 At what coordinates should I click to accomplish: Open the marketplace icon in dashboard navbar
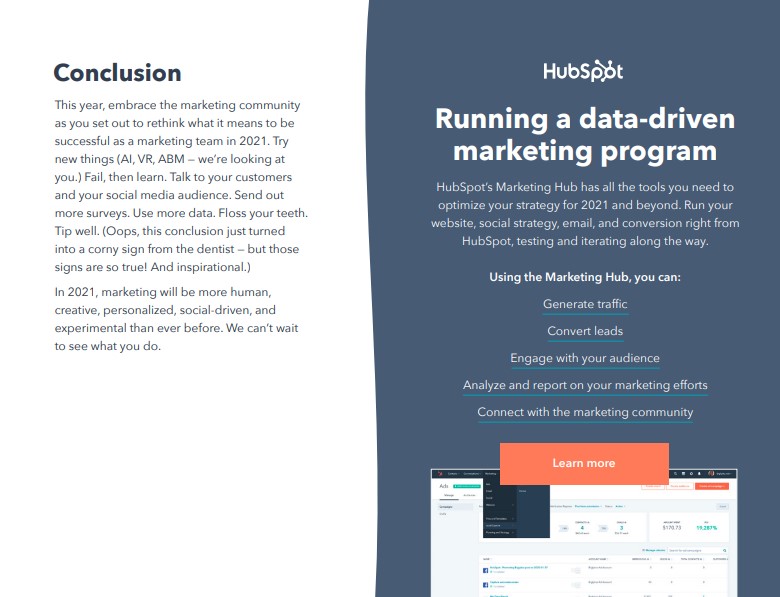coord(685,473)
